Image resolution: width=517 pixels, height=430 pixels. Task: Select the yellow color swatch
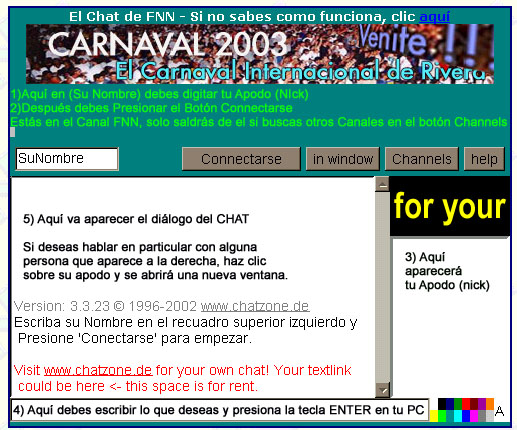pos(434,416)
